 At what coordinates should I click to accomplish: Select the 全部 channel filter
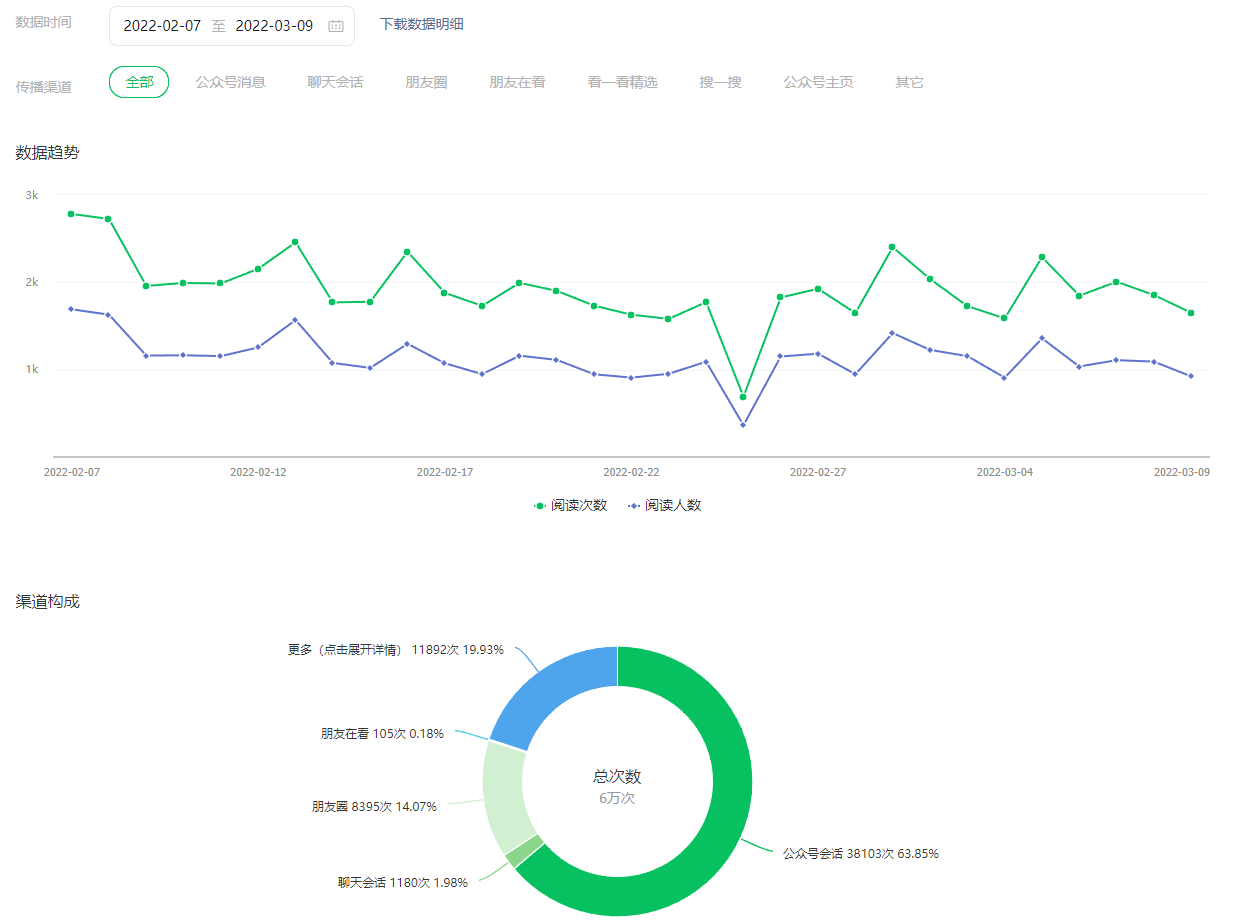click(x=139, y=82)
